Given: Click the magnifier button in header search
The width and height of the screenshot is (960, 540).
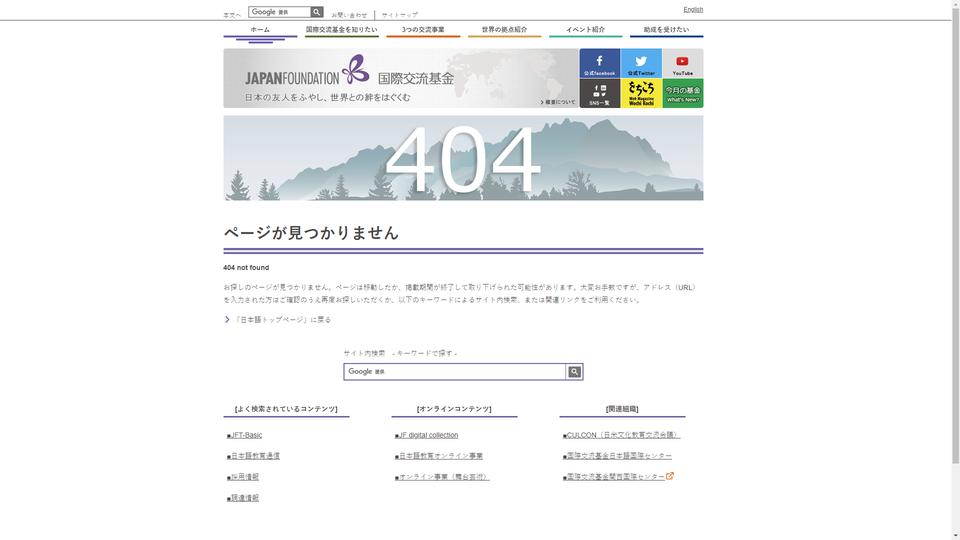Looking at the screenshot, I should (x=317, y=12).
